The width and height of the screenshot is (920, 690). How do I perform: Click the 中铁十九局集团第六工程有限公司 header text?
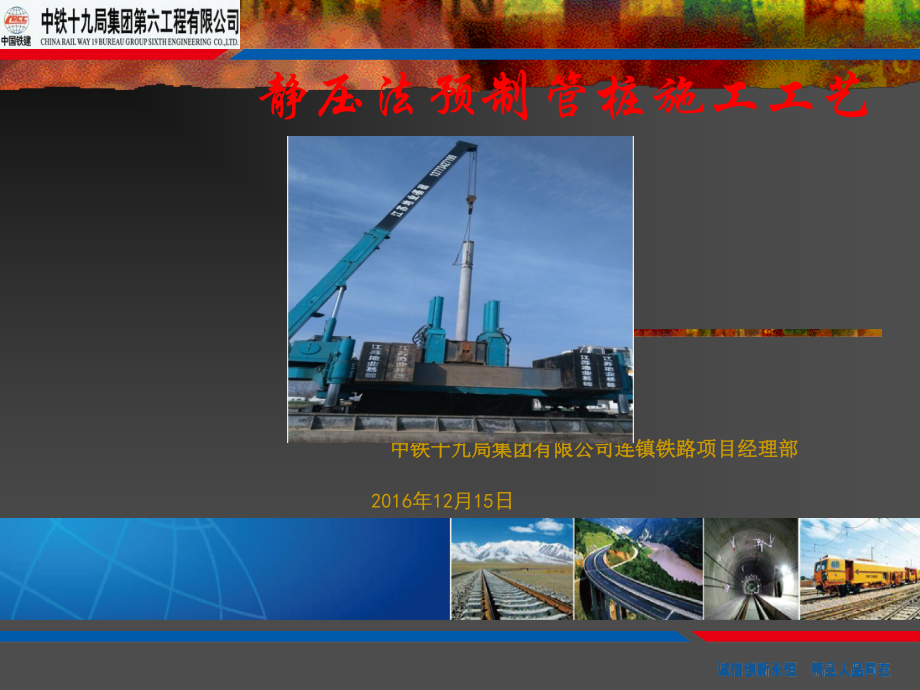[140, 22]
